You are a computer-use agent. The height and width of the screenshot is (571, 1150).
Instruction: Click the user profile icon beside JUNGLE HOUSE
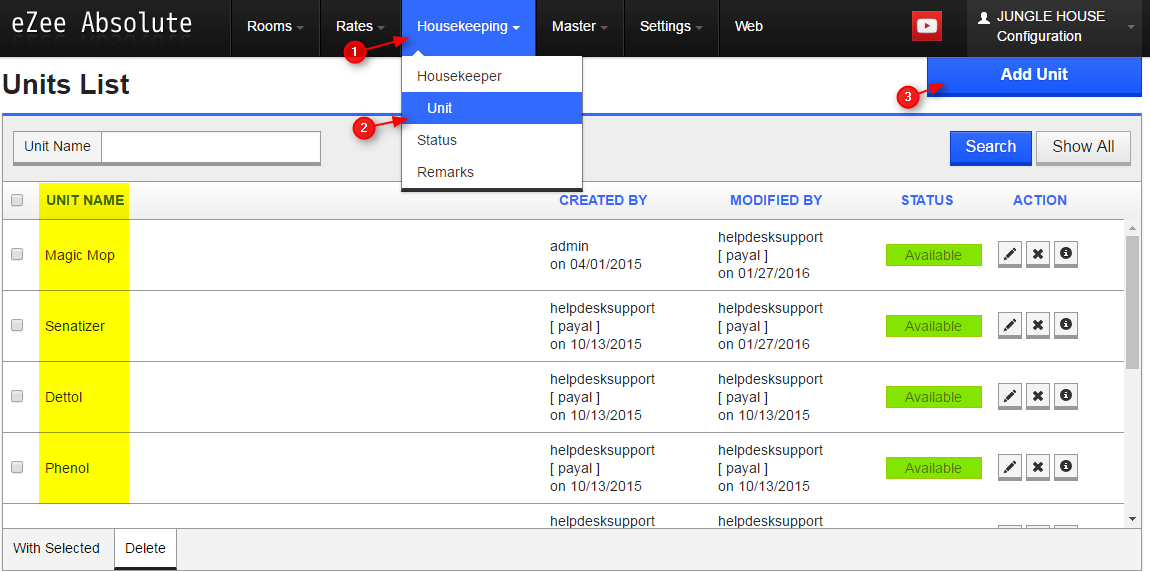click(x=984, y=18)
